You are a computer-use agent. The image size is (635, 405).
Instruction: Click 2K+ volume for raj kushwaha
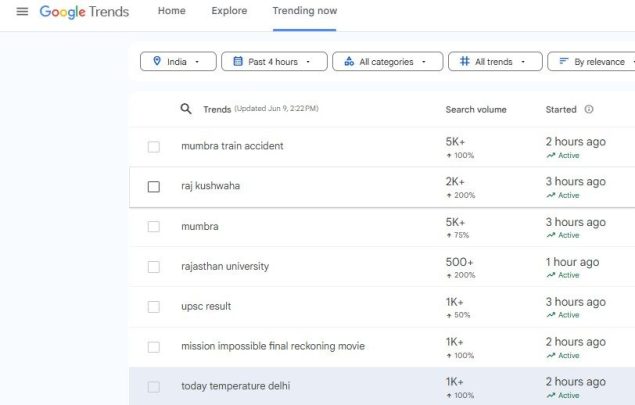pyautogui.click(x=455, y=181)
